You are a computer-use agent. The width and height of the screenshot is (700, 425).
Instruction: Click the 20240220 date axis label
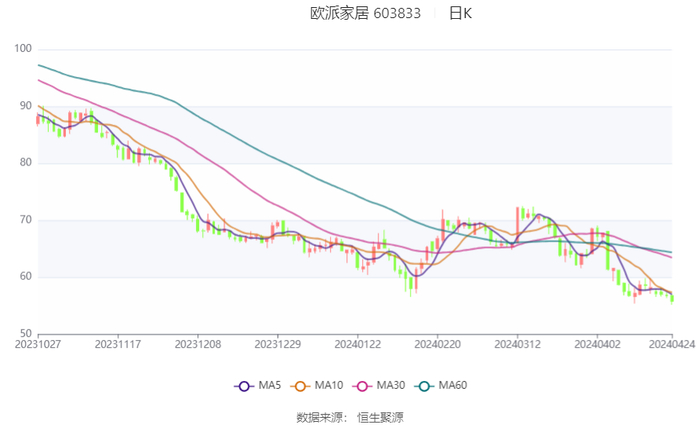click(x=437, y=345)
